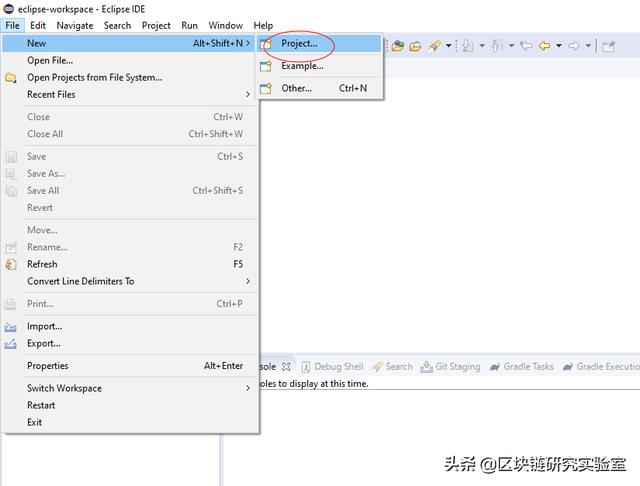
Task: Open the File menu in the menu bar
Action: 12,26
